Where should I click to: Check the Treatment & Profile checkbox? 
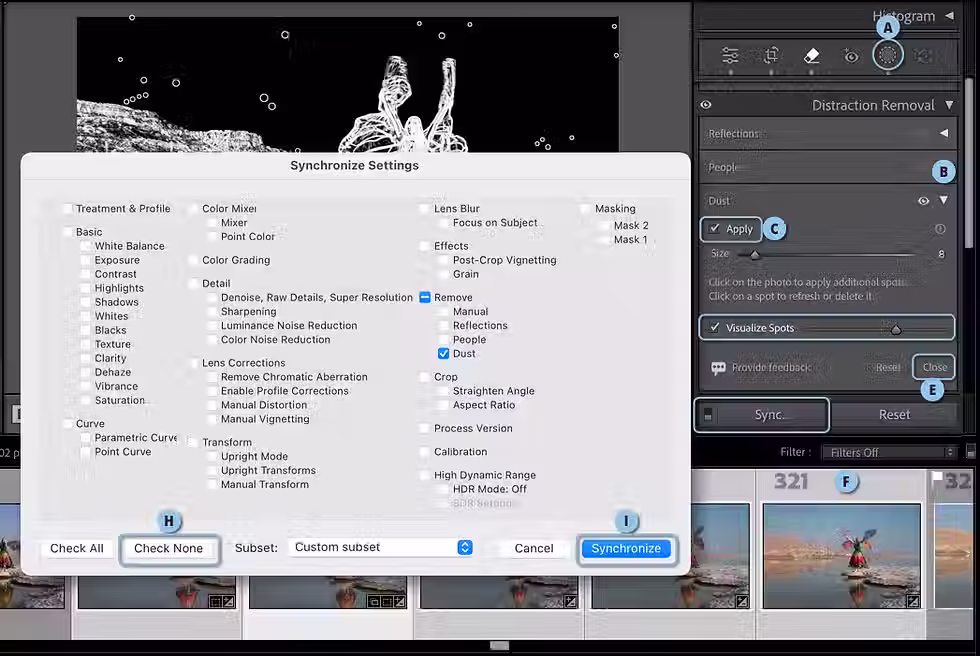click(x=67, y=209)
